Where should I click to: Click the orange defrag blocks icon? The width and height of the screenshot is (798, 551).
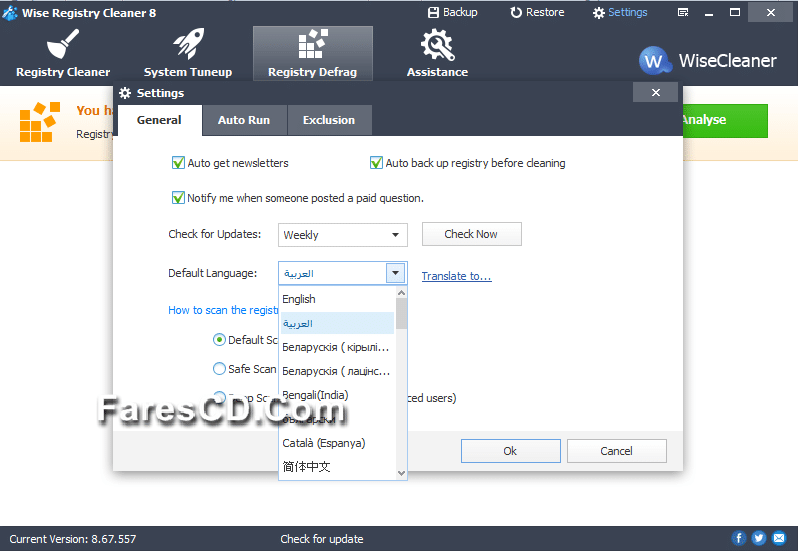click(40, 122)
